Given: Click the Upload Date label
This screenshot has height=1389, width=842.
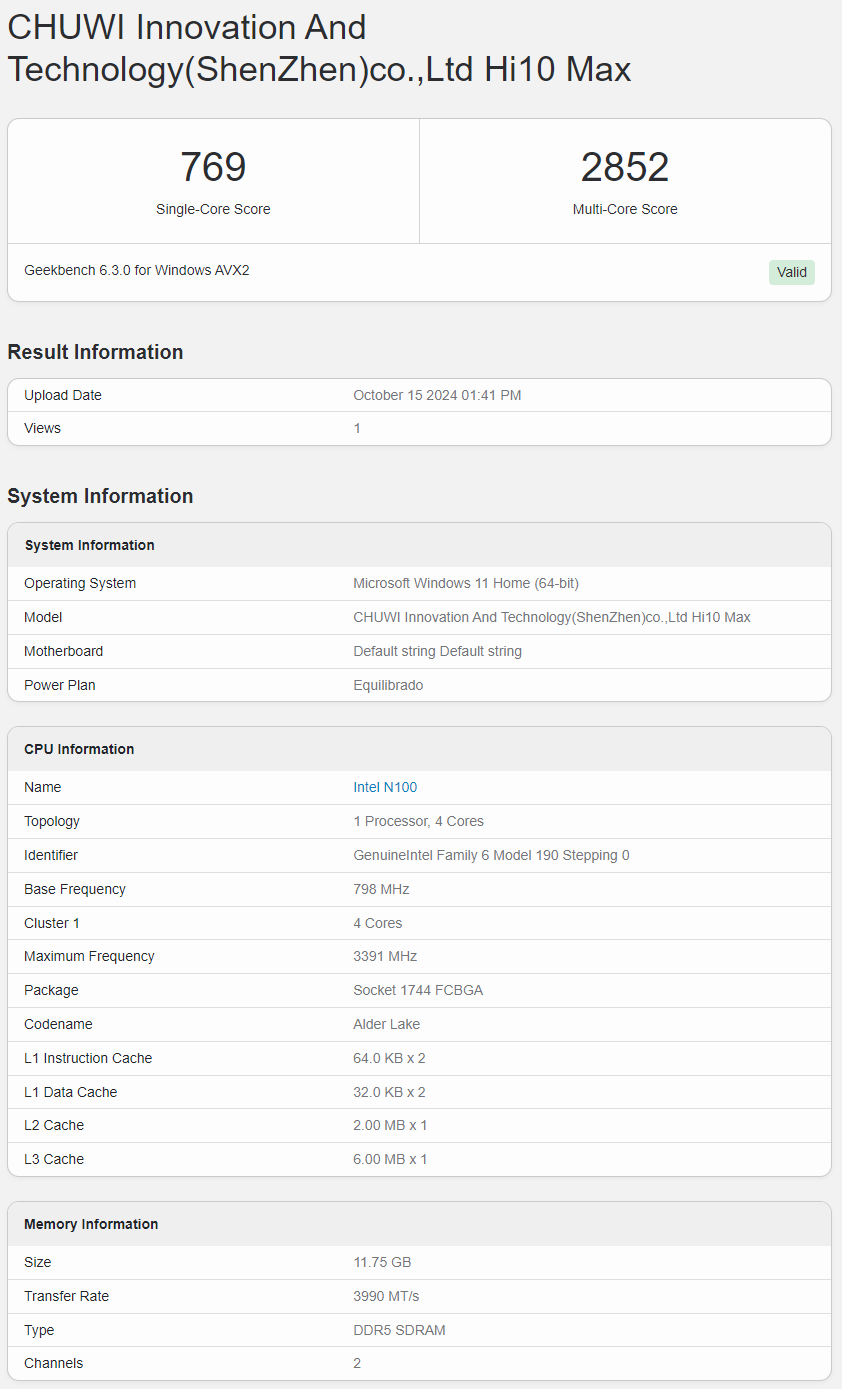Looking at the screenshot, I should point(63,395).
